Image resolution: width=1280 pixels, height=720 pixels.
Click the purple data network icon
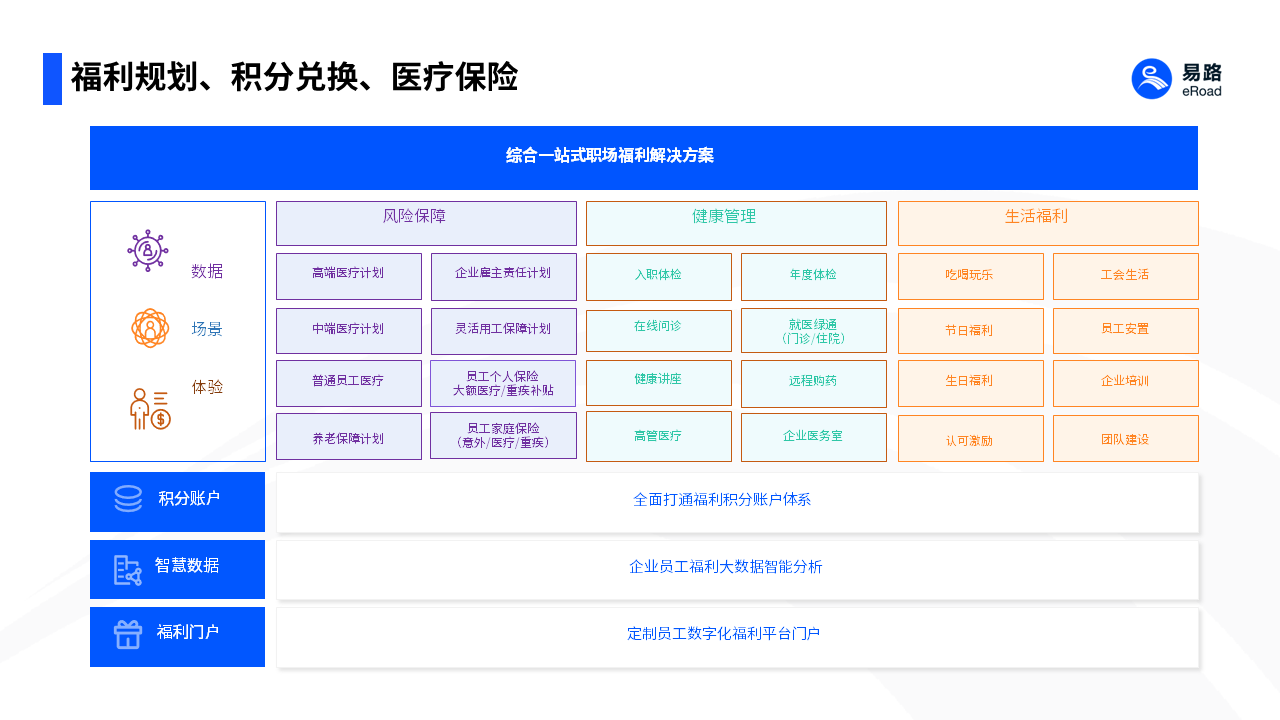coord(148,250)
